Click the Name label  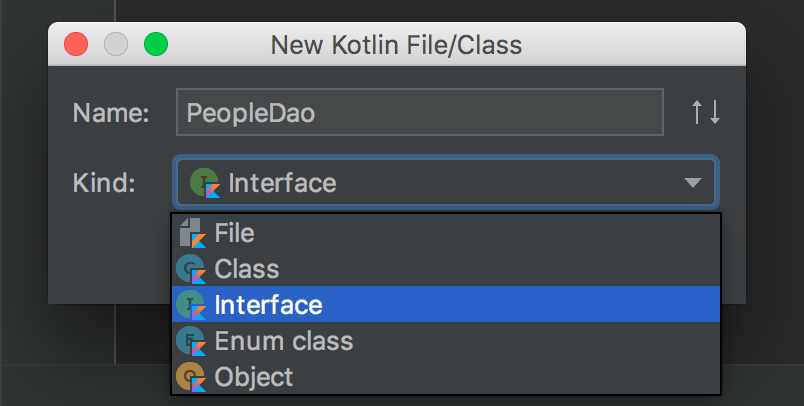click(x=111, y=113)
